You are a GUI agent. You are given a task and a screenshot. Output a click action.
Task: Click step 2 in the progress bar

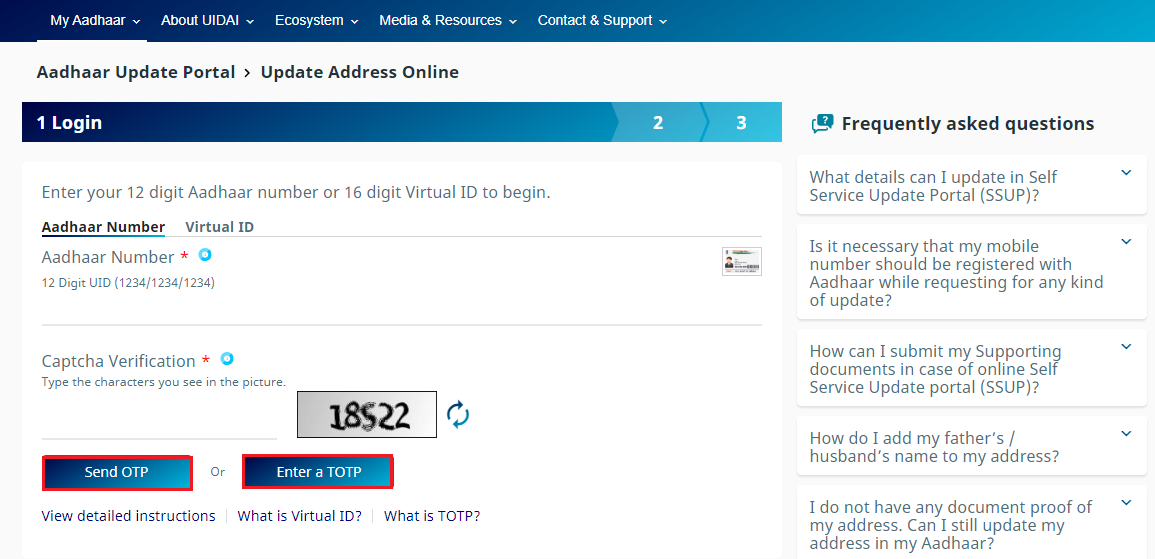(x=658, y=123)
